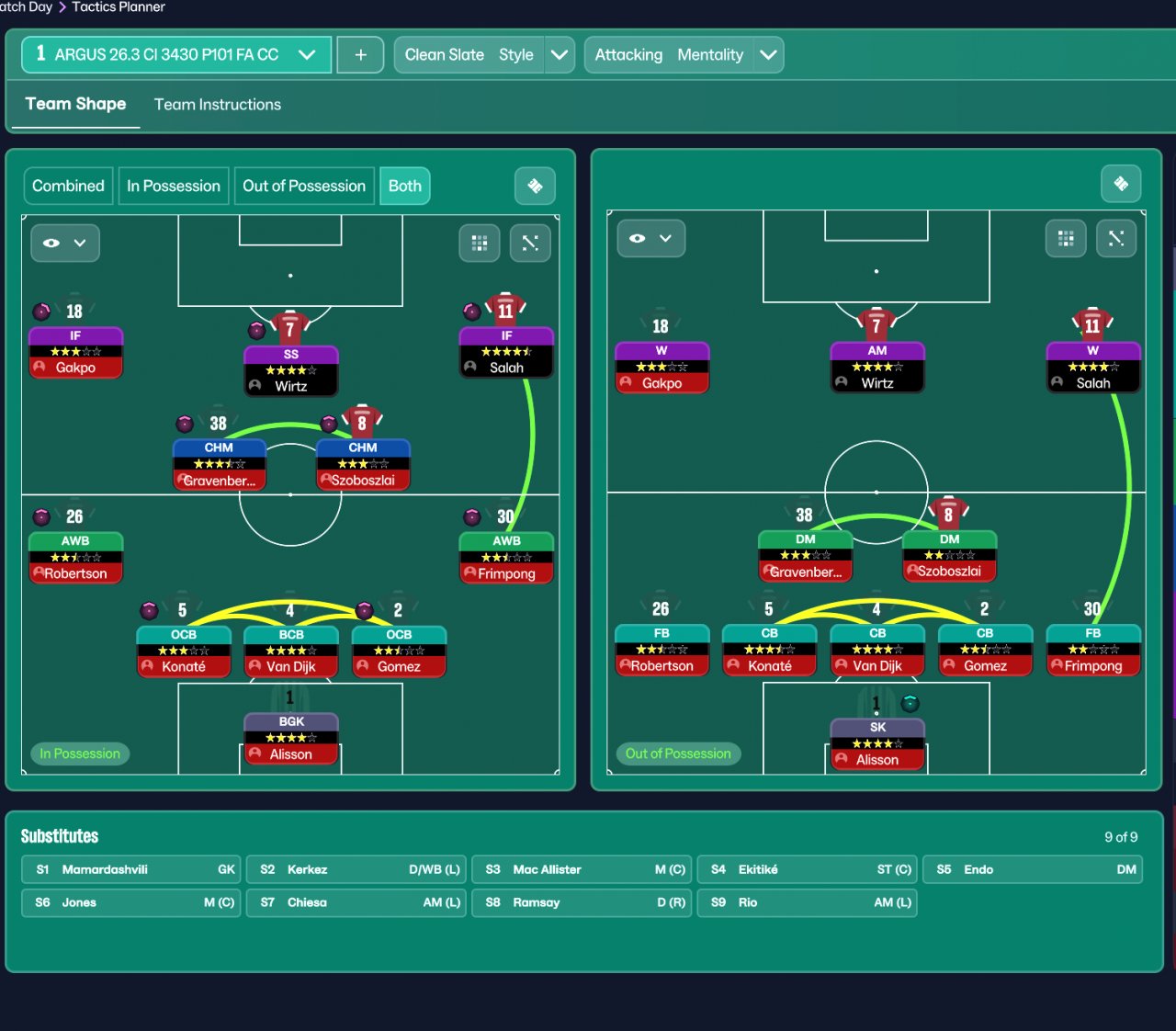Click the purple instruction badge beside Wirtz's number 7
The width and height of the screenshot is (1176, 1031).
click(x=257, y=330)
